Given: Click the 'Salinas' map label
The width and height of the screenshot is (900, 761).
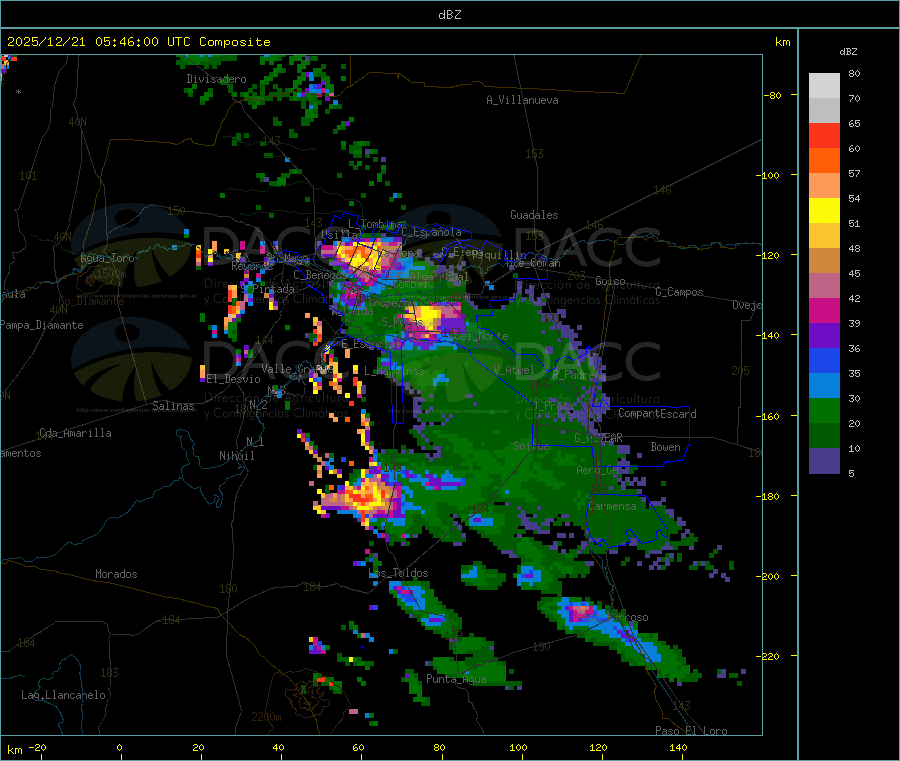Looking at the screenshot, I should click(x=173, y=406).
